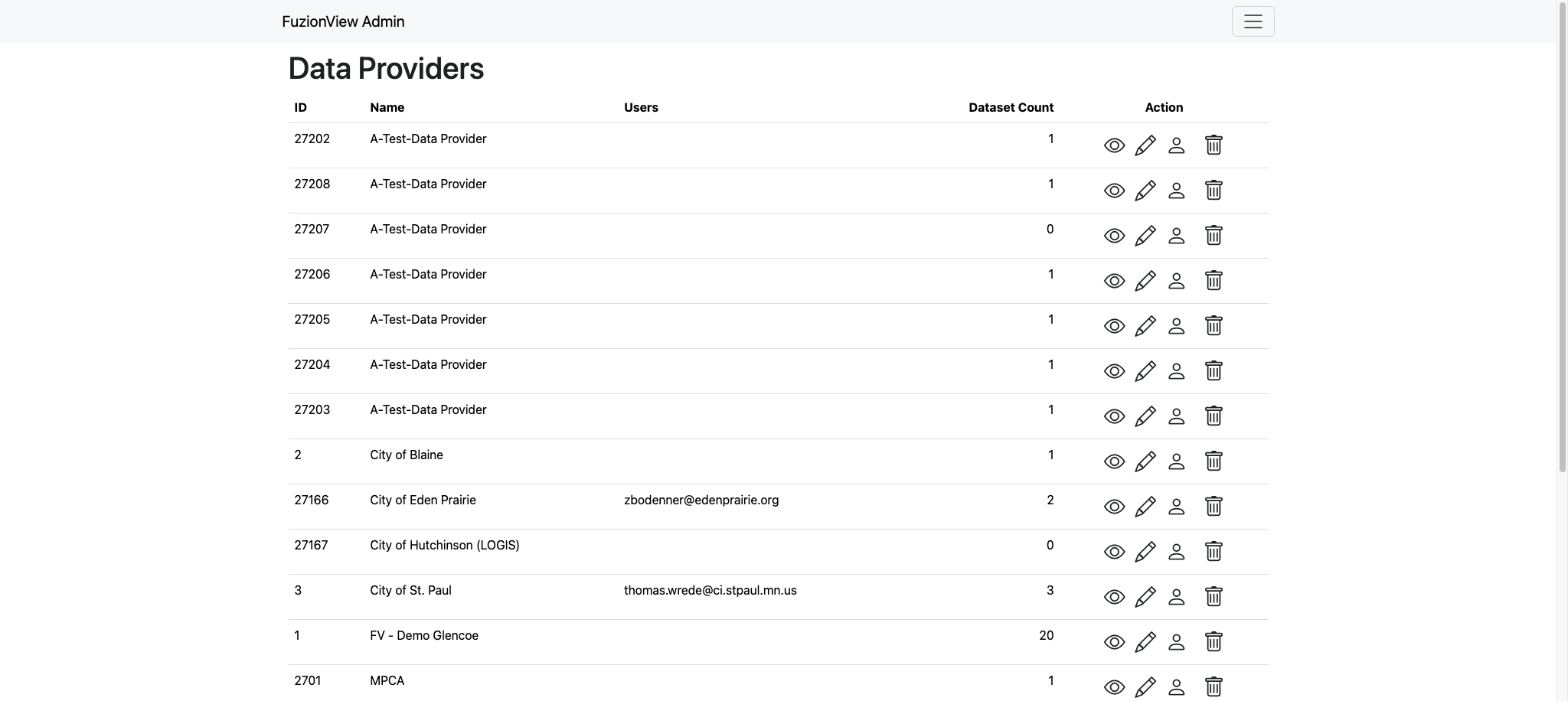
Task: Expand the hamburger navigation menu
Action: point(1253,21)
